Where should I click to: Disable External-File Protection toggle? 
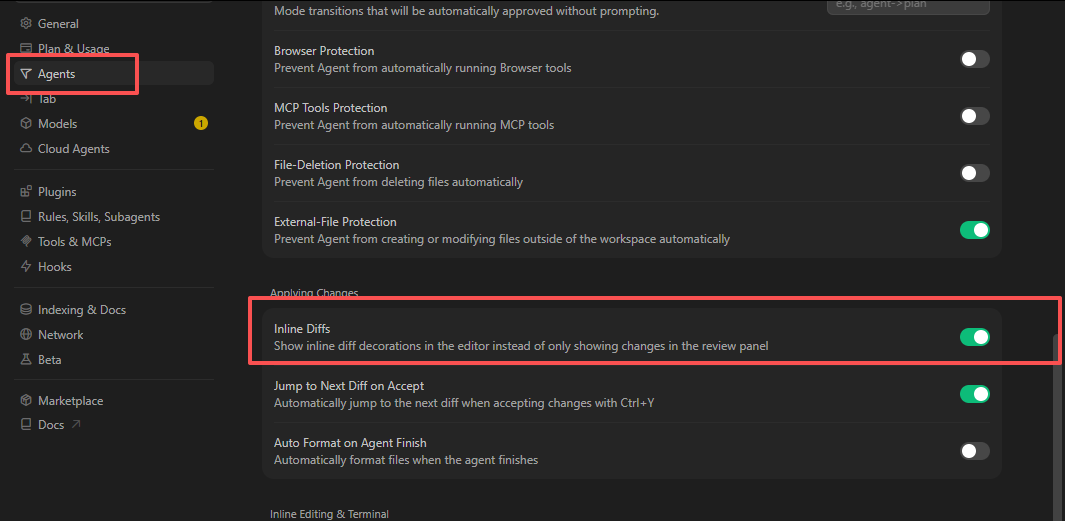[974, 230]
